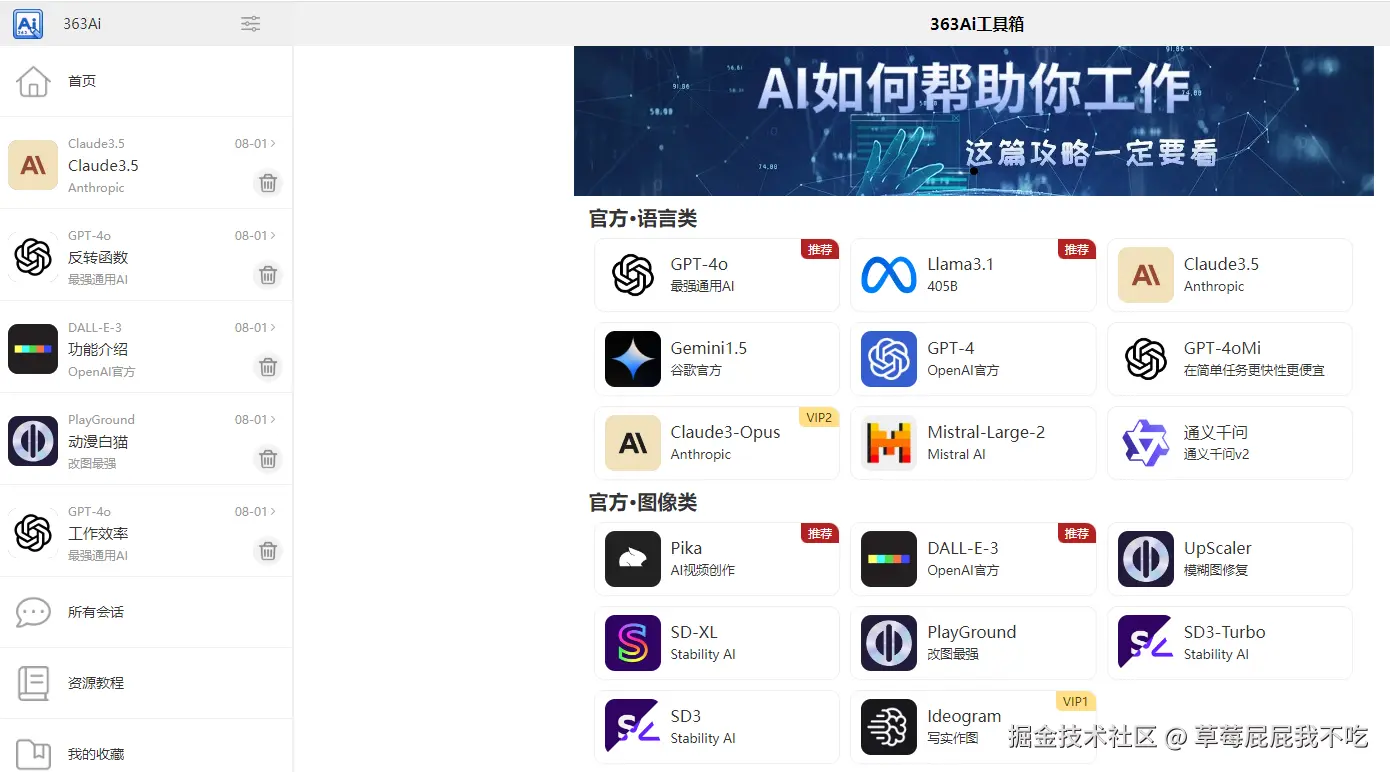1390x772 pixels.
Task: Expand the 功能介绍 conversation date chevron
Action: coord(274,328)
